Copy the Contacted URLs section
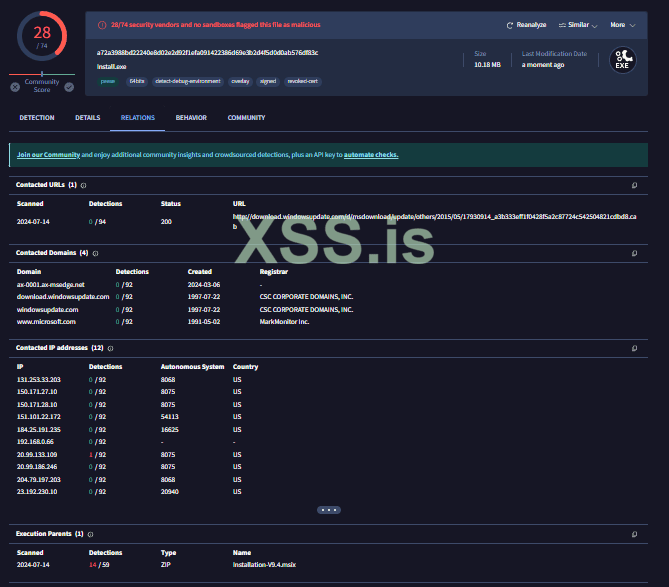Screen dimensions: 669x587 pos(634,185)
